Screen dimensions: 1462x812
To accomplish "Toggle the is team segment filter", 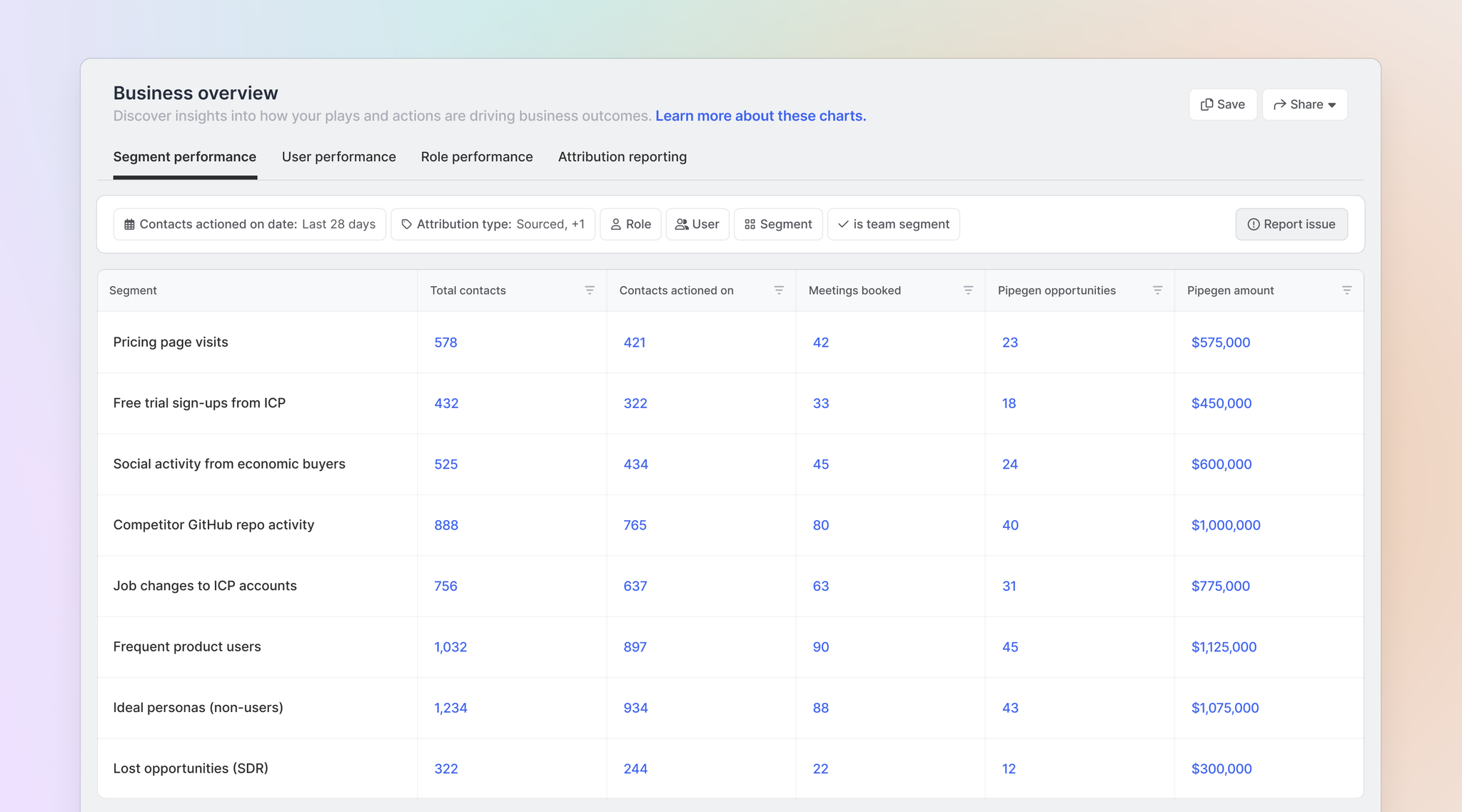I will pyautogui.click(x=893, y=225).
